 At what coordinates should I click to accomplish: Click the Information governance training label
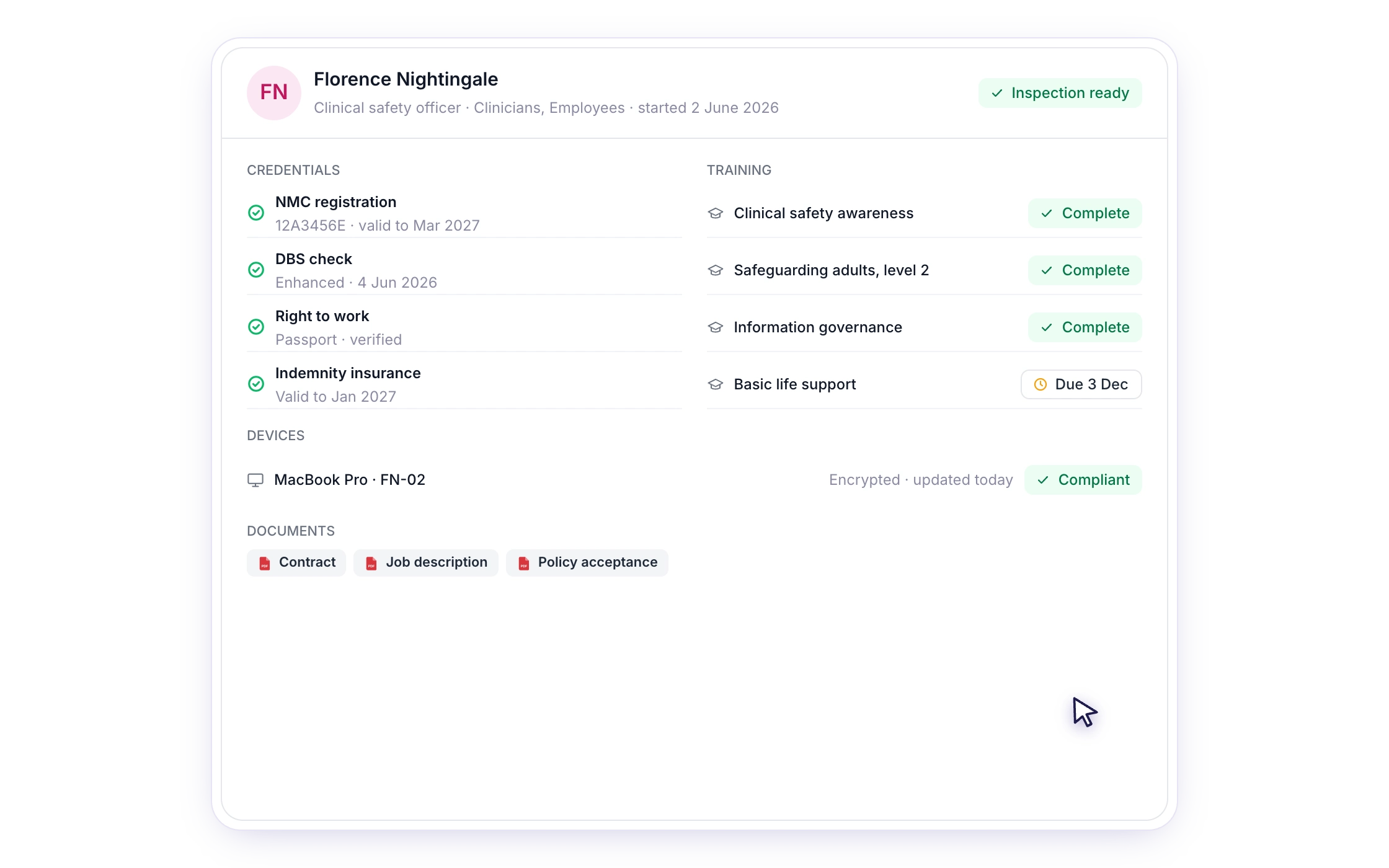pyautogui.click(x=818, y=327)
